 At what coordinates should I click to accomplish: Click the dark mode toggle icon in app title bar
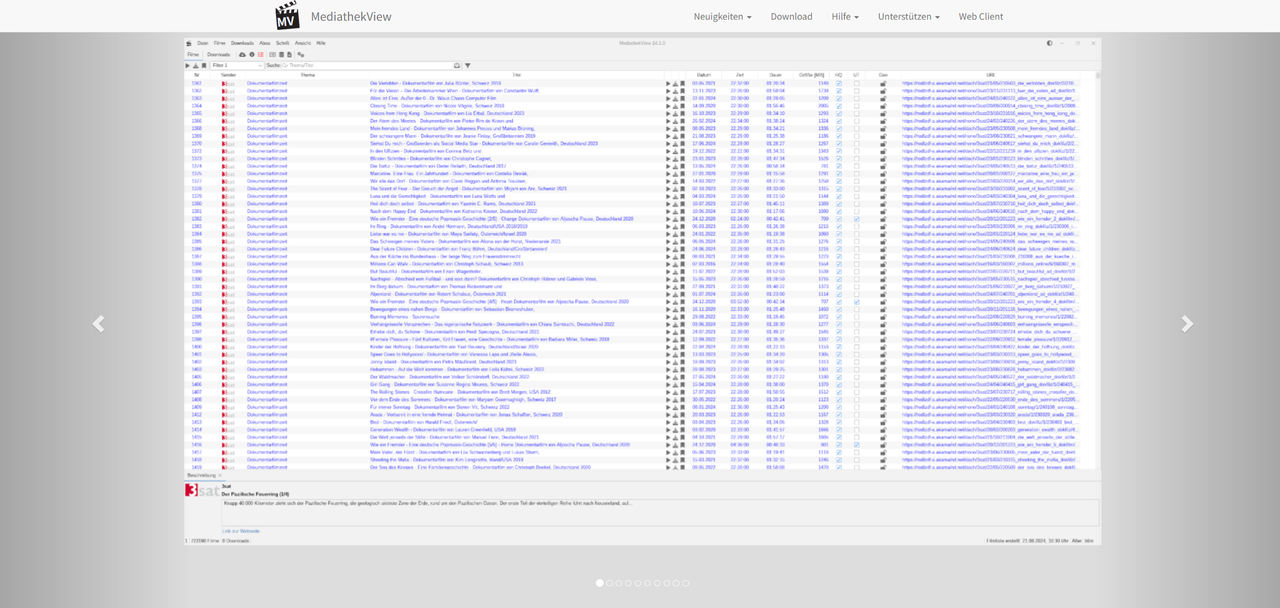pos(1050,43)
